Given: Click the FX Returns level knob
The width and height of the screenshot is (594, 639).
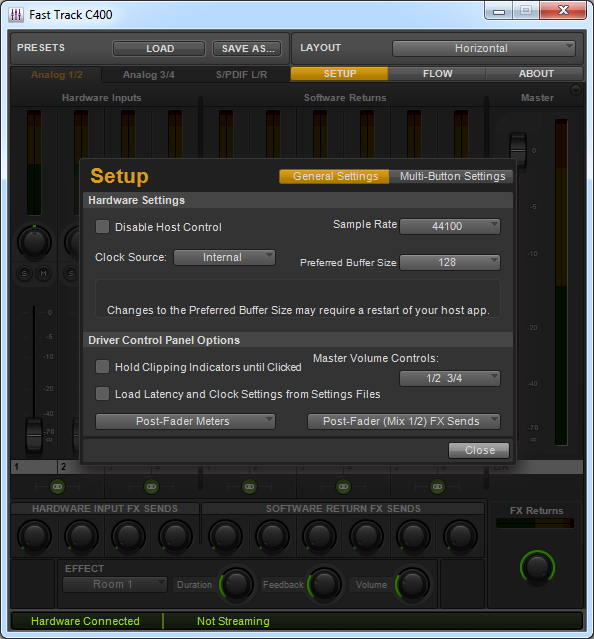Looking at the screenshot, I should [537, 567].
